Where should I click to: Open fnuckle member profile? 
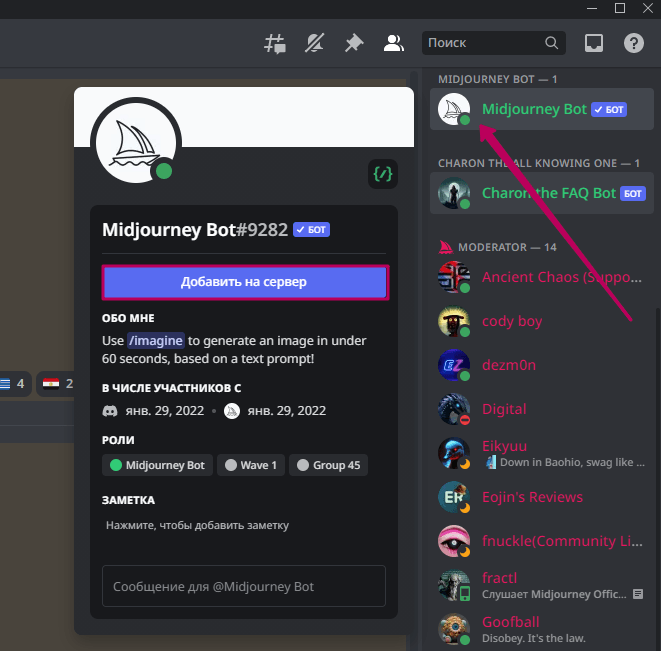point(542,541)
